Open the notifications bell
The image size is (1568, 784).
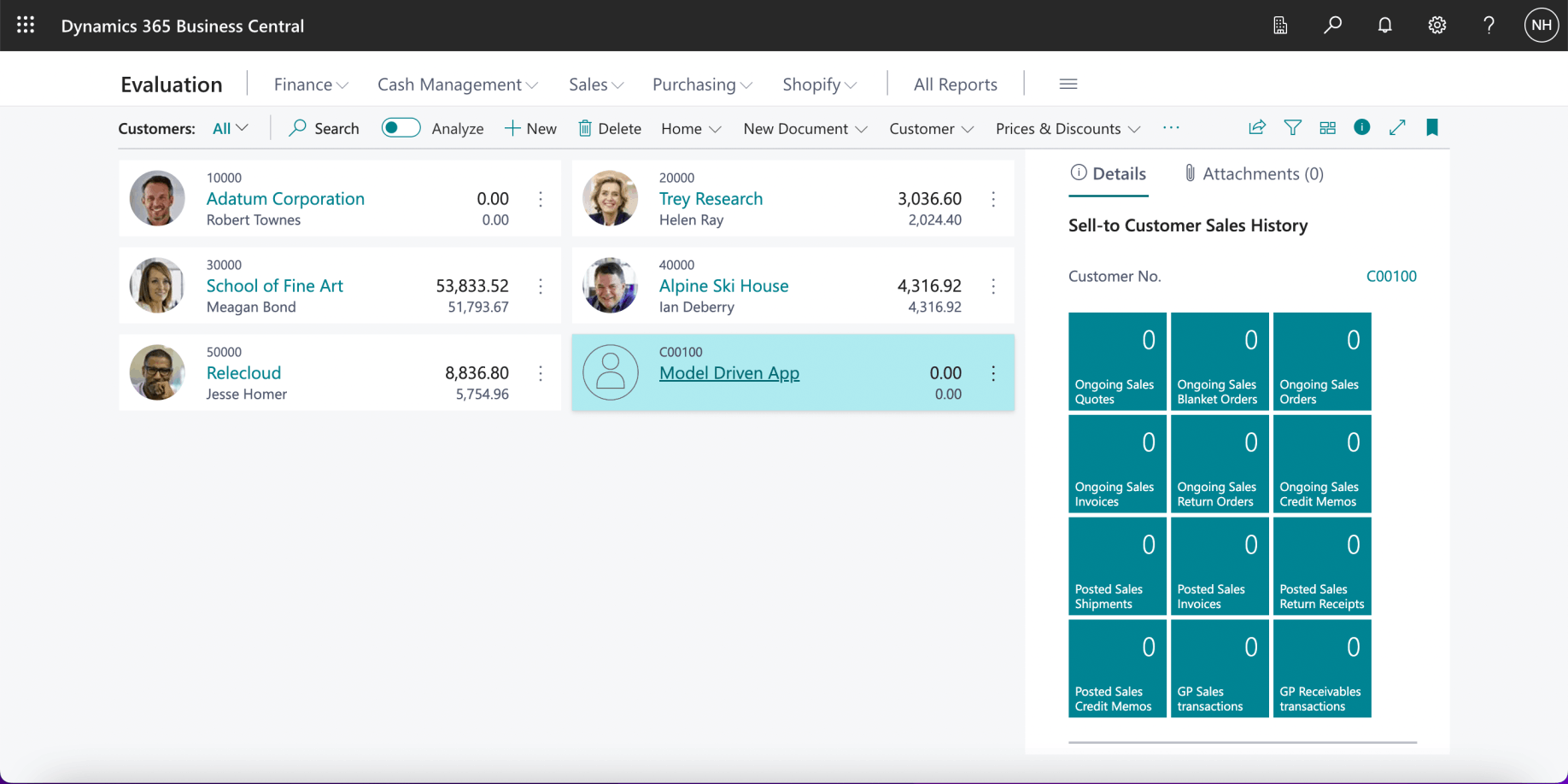[x=1384, y=26]
